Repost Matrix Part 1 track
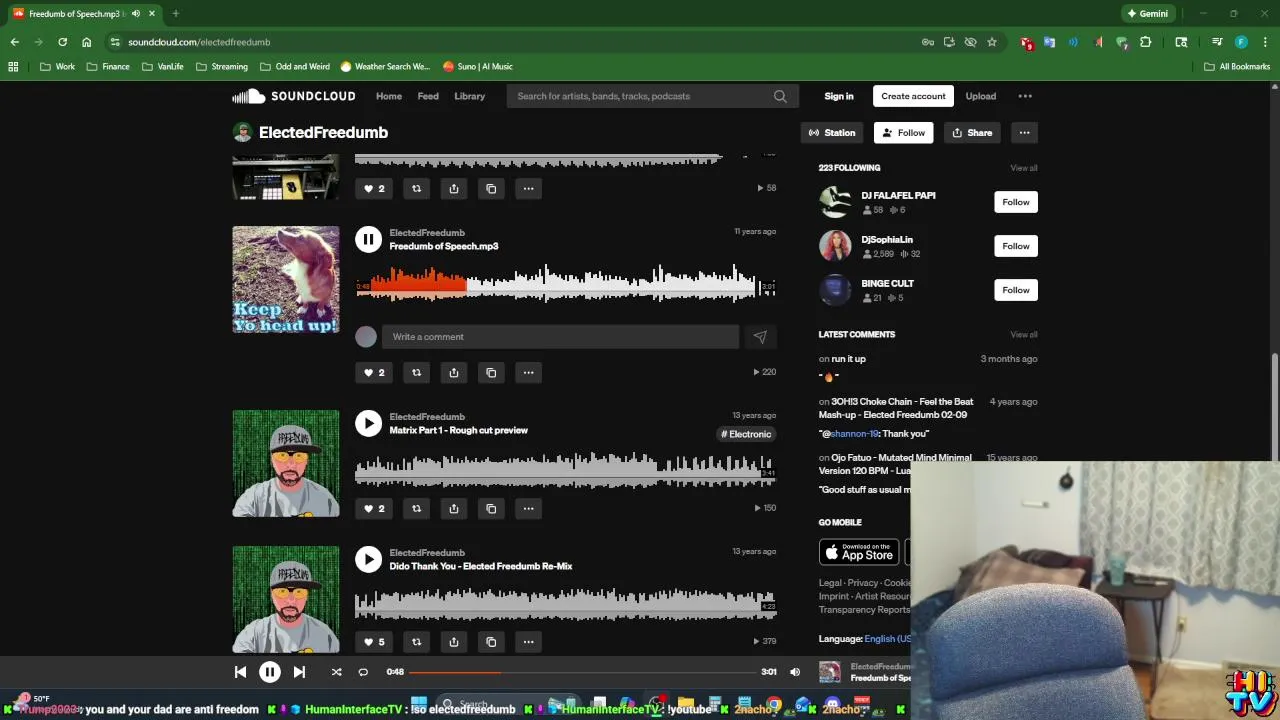Image resolution: width=1280 pixels, height=720 pixels. click(417, 508)
